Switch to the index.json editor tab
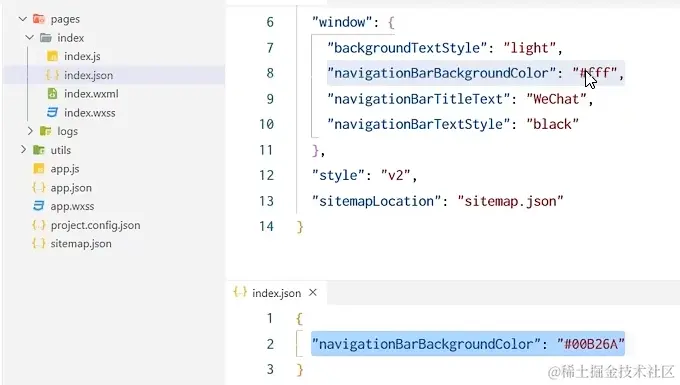The width and height of the screenshot is (680, 385). (x=276, y=293)
